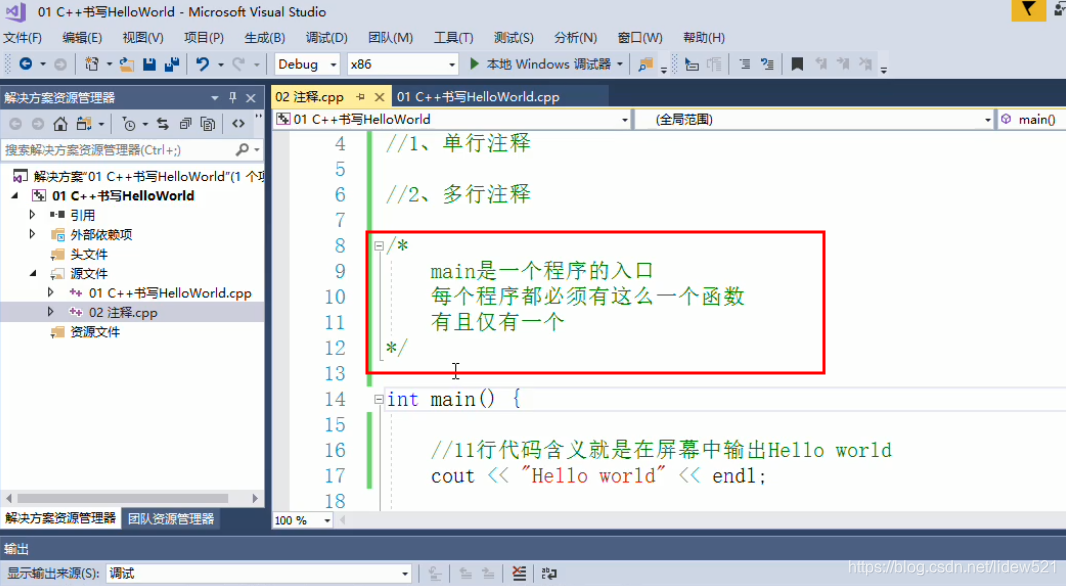This screenshot has width=1066, height=586.
Task: Collapse all nodes in Solution Explorer
Action: click(185, 124)
